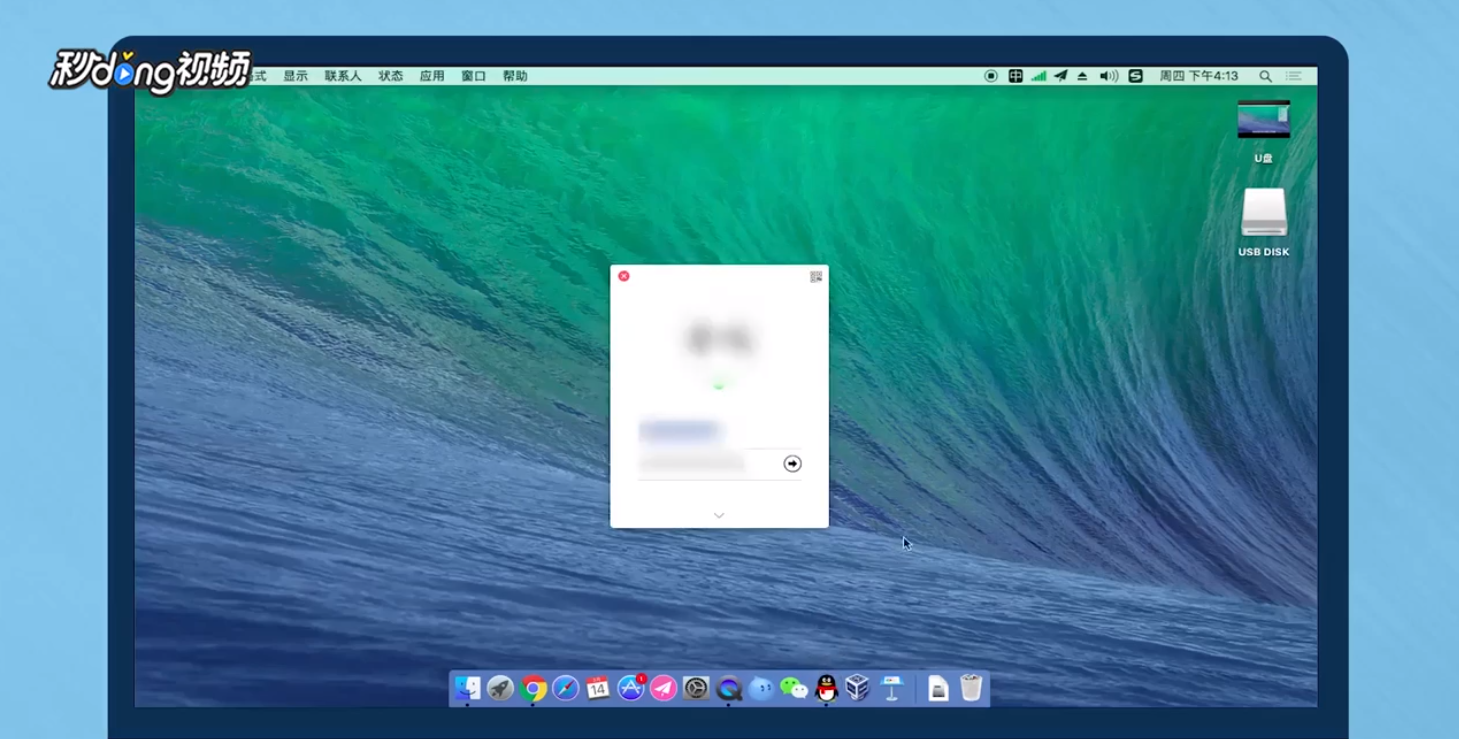The image size is (1459, 739).
Task: Open System Preferences gear in Dock
Action: click(696, 688)
